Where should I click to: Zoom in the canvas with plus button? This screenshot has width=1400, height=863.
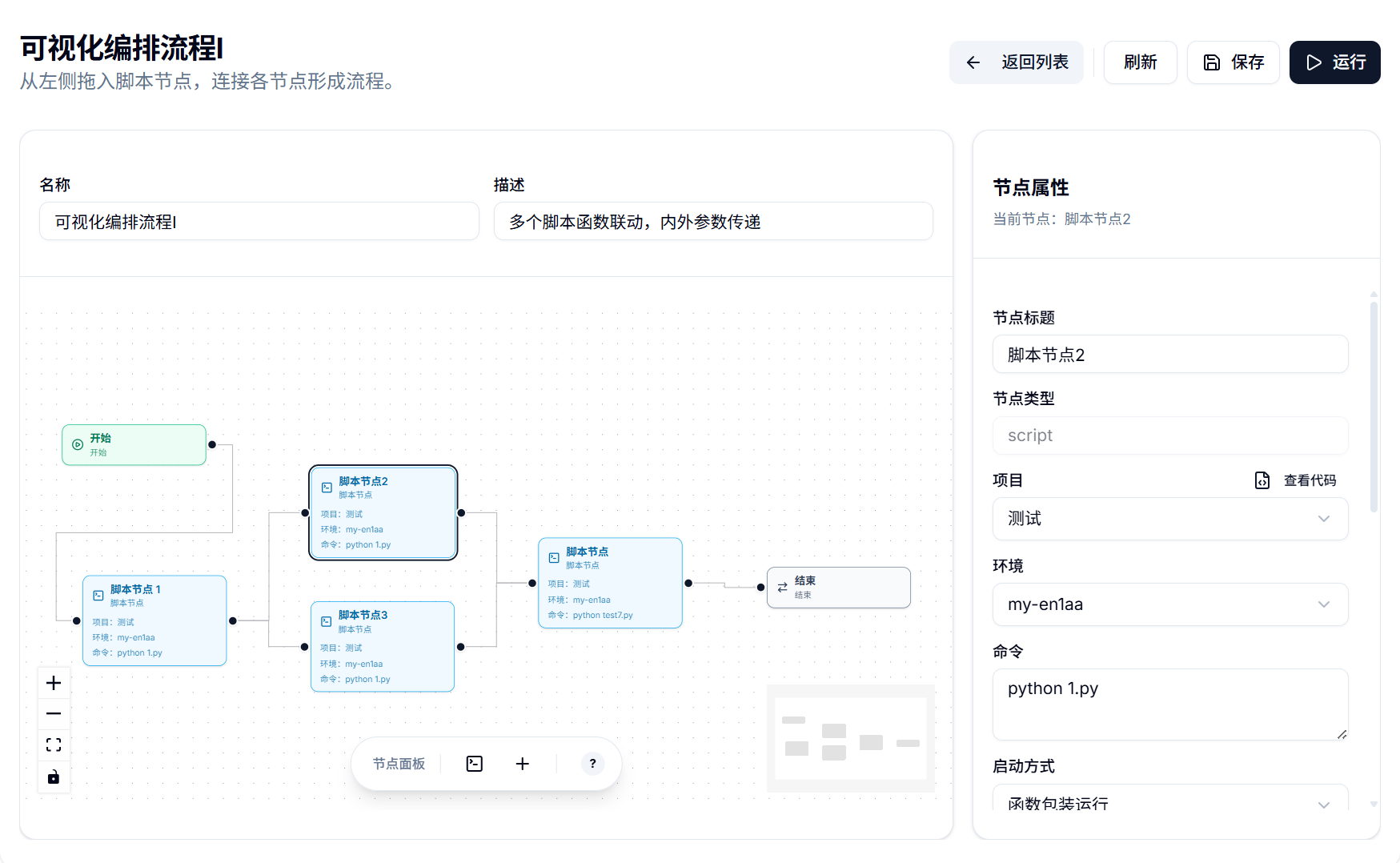tap(54, 683)
